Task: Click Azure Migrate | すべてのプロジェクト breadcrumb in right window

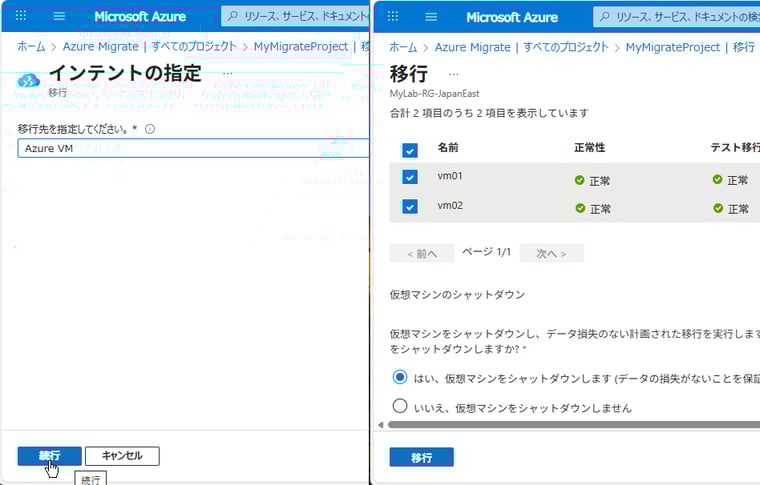Action: click(522, 47)
